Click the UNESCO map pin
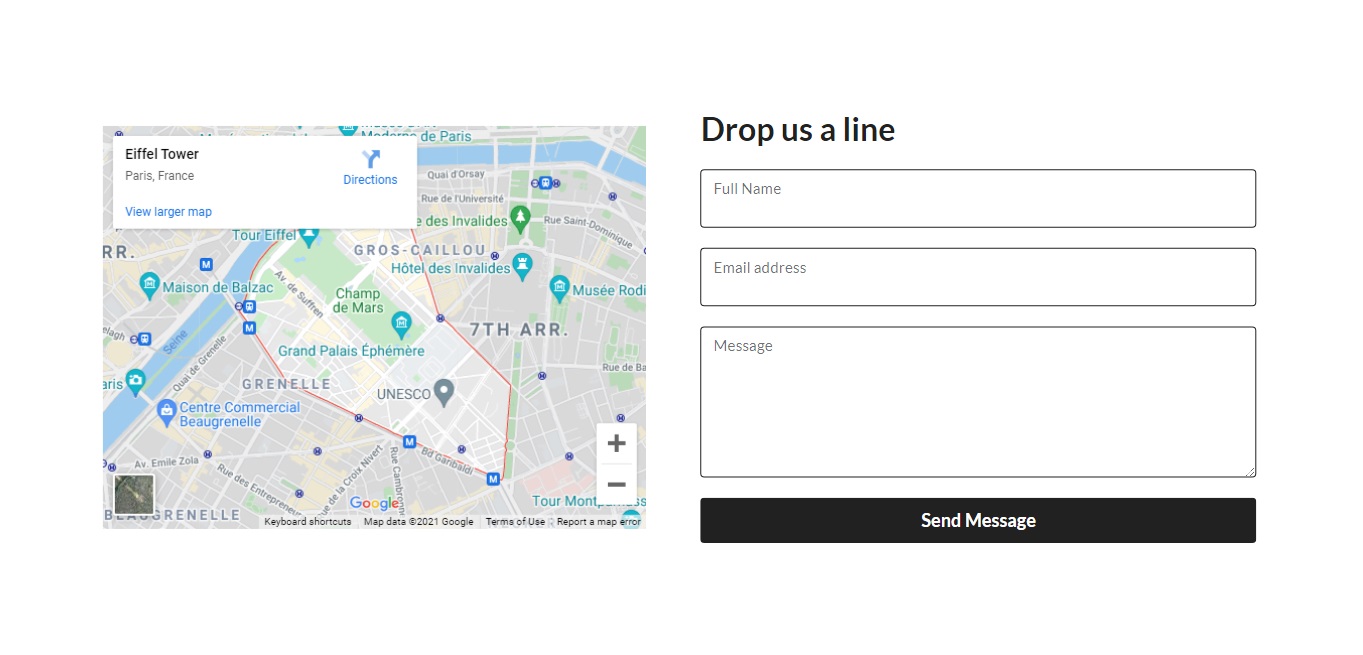The image size is (1363, 655). point(443,392)
